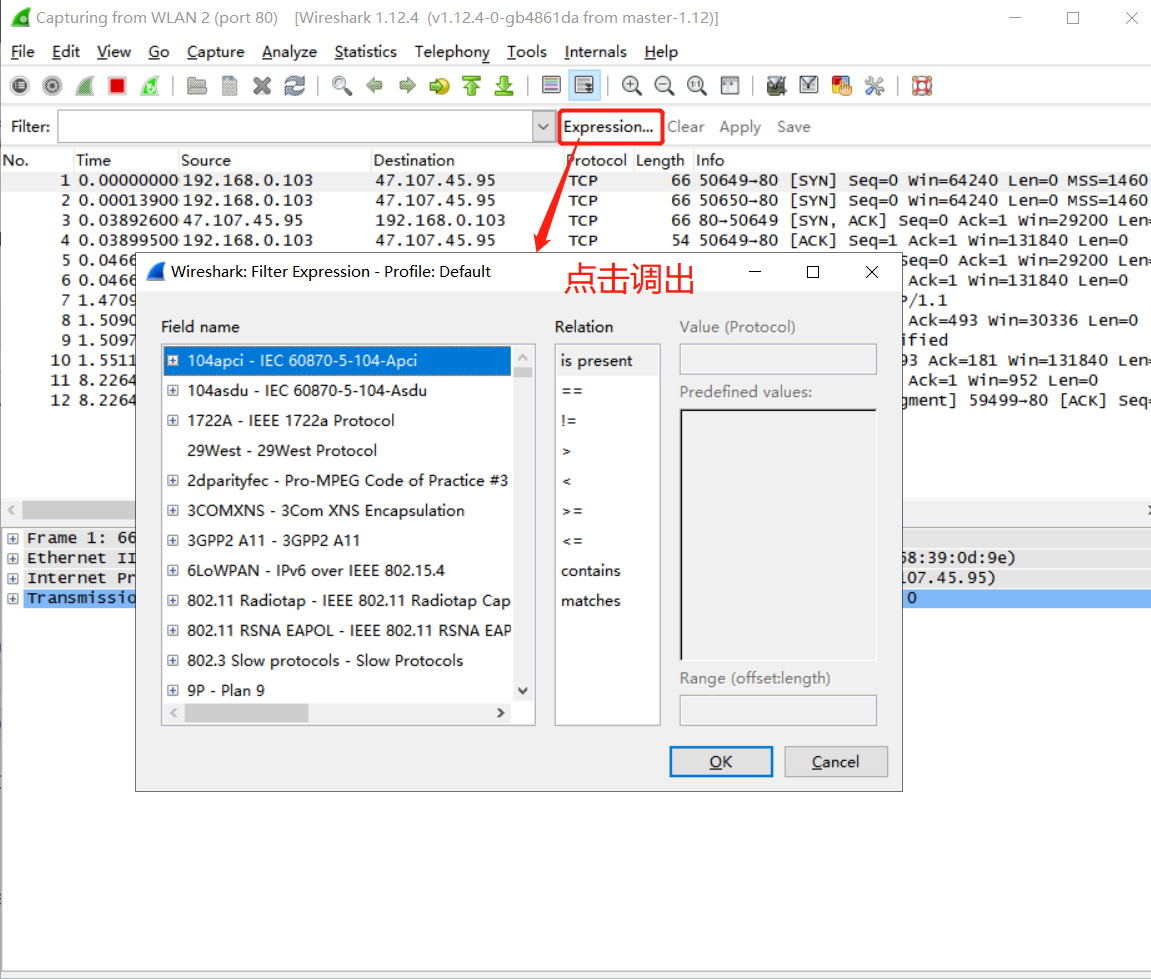
Task: Zoom out on packet text
Action: coord(664,86)
